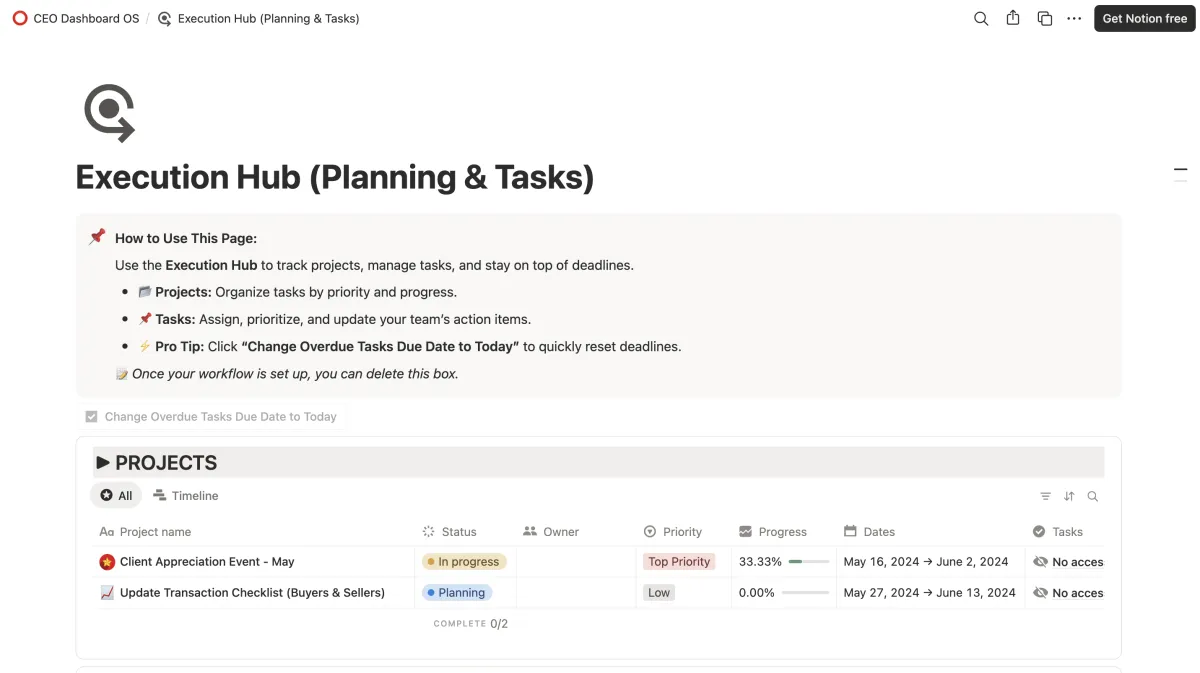Viewport: 1200px width, 673px height.
Task: Click the hidden-eye No access in first row
Action: point(1041,562)
